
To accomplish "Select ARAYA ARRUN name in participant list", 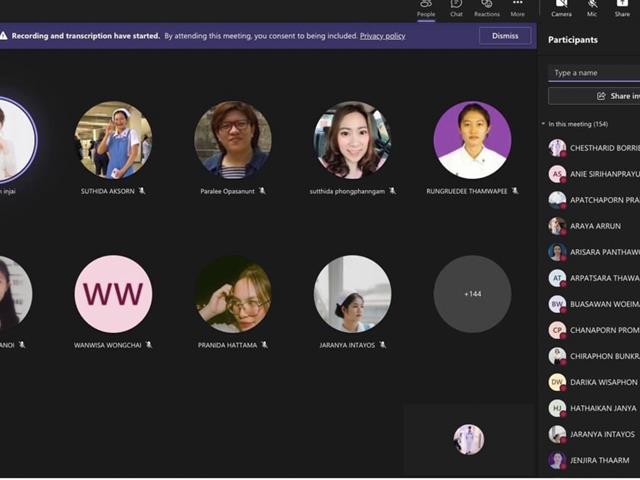I will [596, 226].
